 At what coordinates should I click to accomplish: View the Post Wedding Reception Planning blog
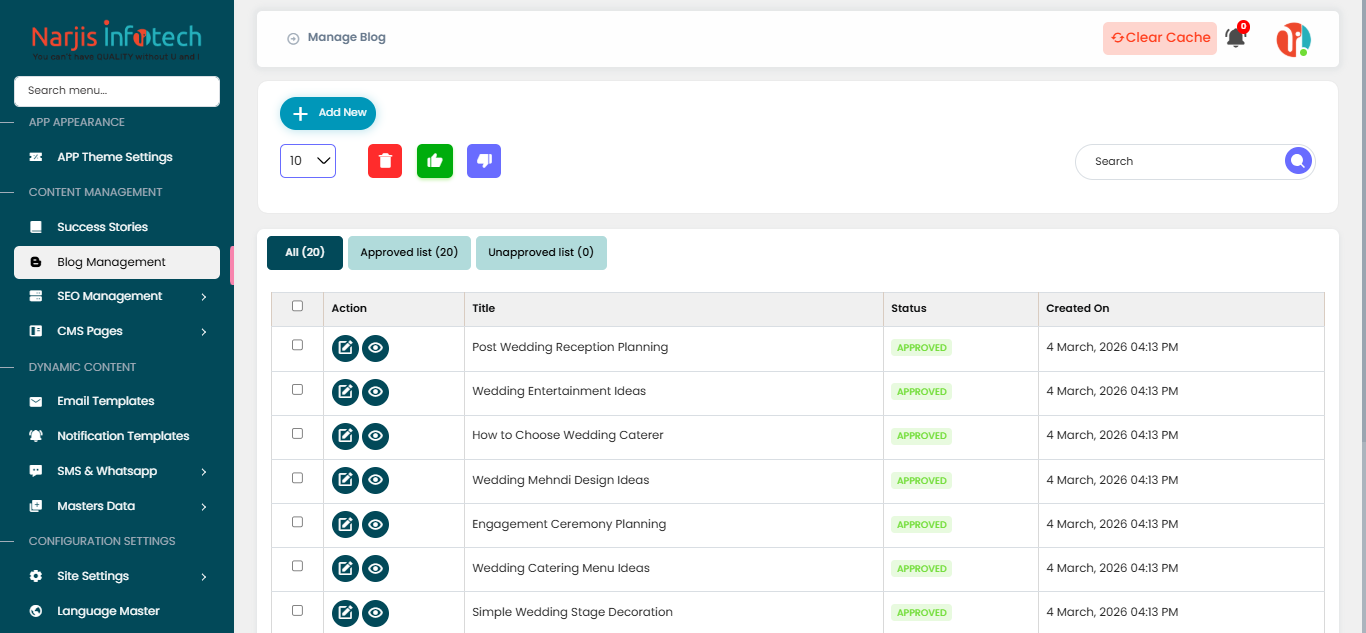(376, 348)
